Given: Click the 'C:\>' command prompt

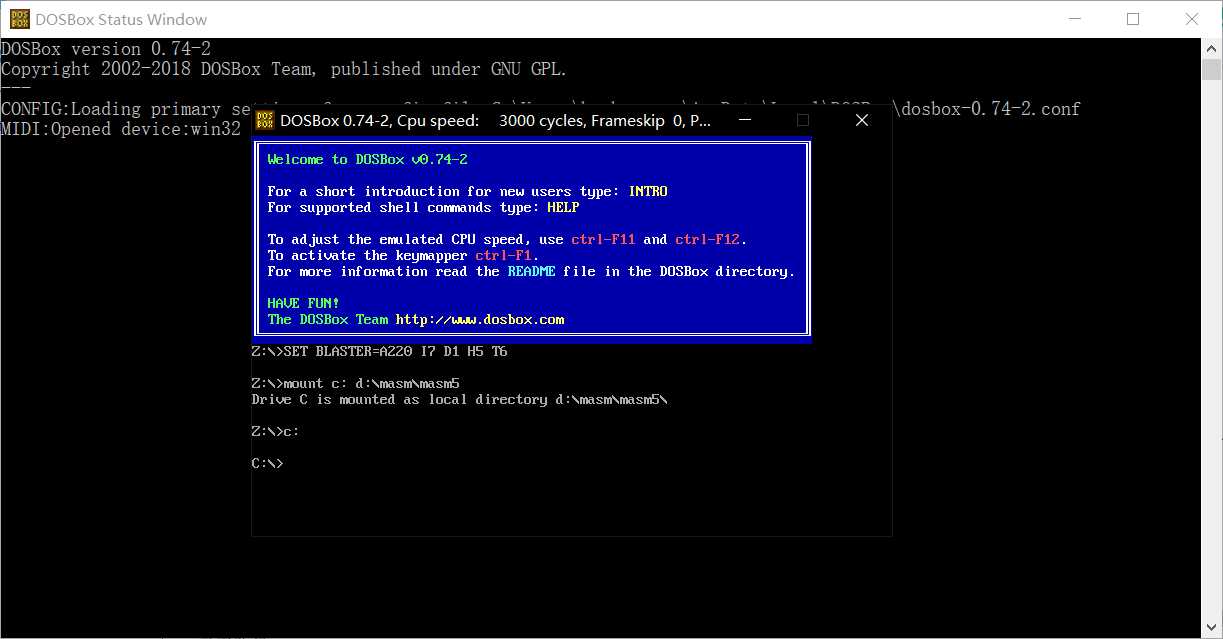Looking at the screenshot, I should 267,463.
